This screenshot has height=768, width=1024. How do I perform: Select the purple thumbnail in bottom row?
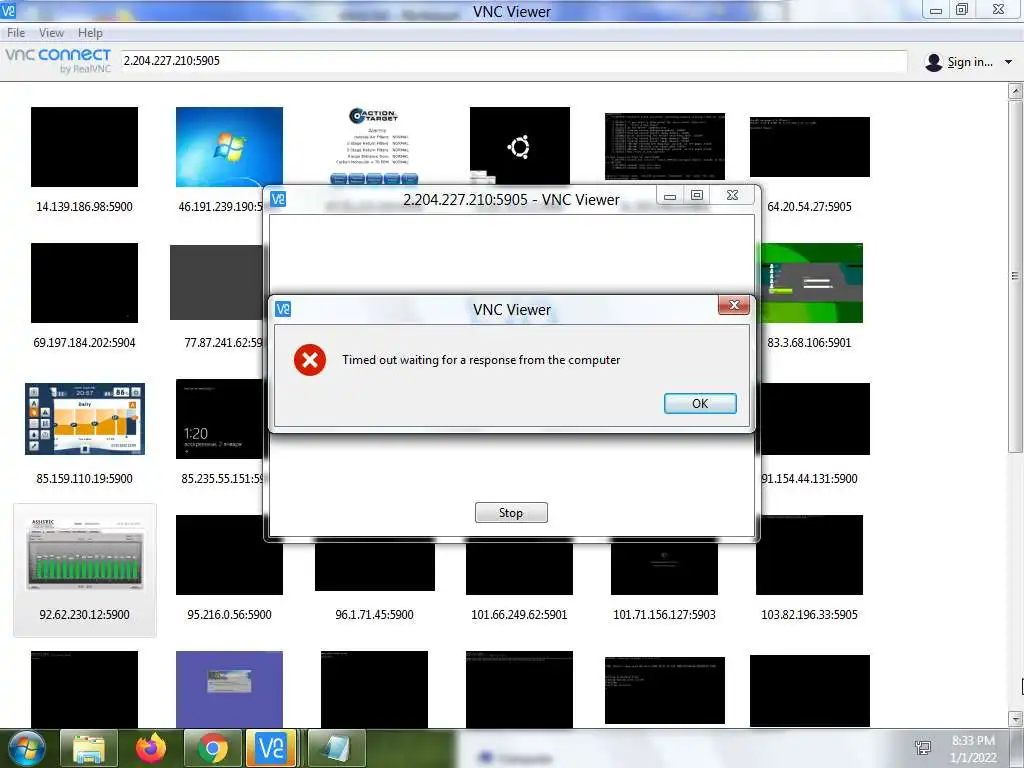point(229,689)
